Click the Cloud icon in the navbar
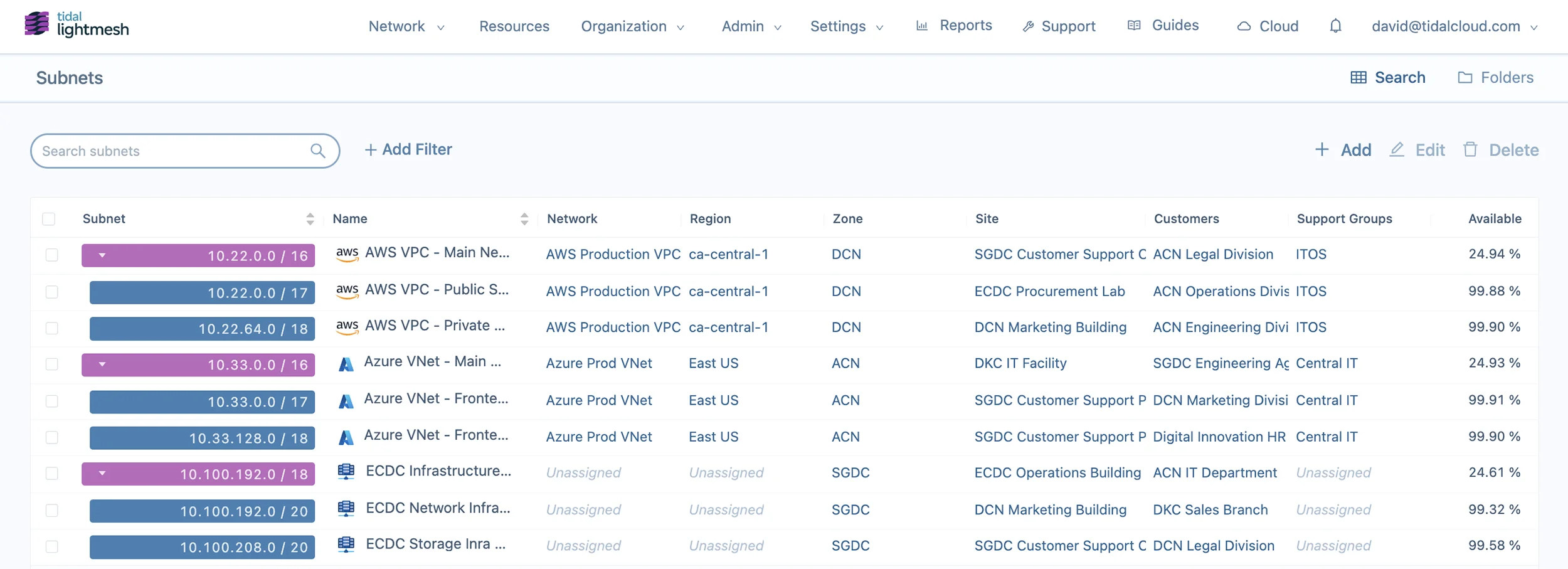This screenshot has height=569, width=1568. pyautogui.click(x=1244, y=26)
